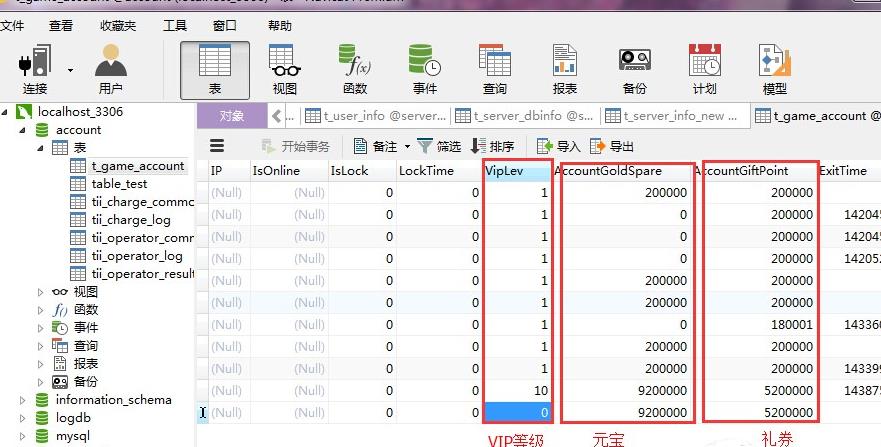Click the Export (导出) button
The image size is (881, 447).
[612, 147]
